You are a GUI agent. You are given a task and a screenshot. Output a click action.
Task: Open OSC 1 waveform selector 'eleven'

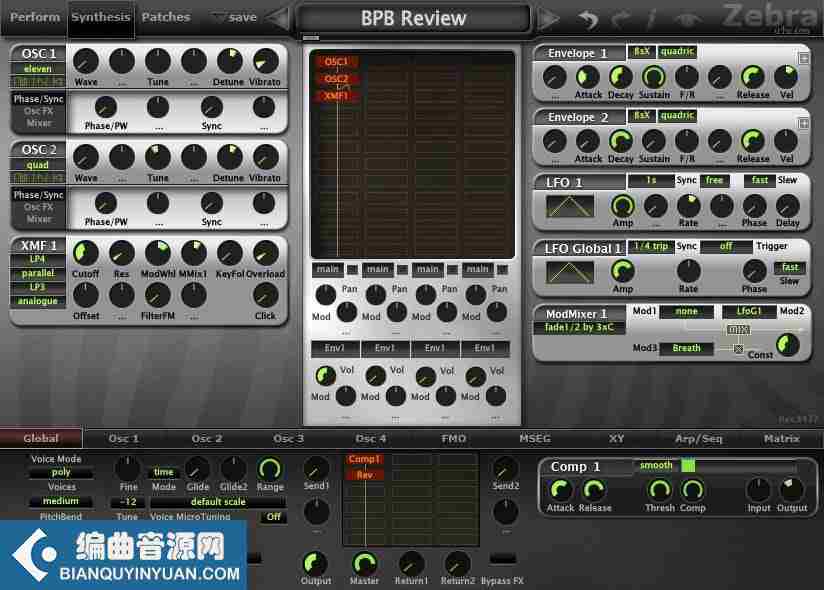[37, 69]
